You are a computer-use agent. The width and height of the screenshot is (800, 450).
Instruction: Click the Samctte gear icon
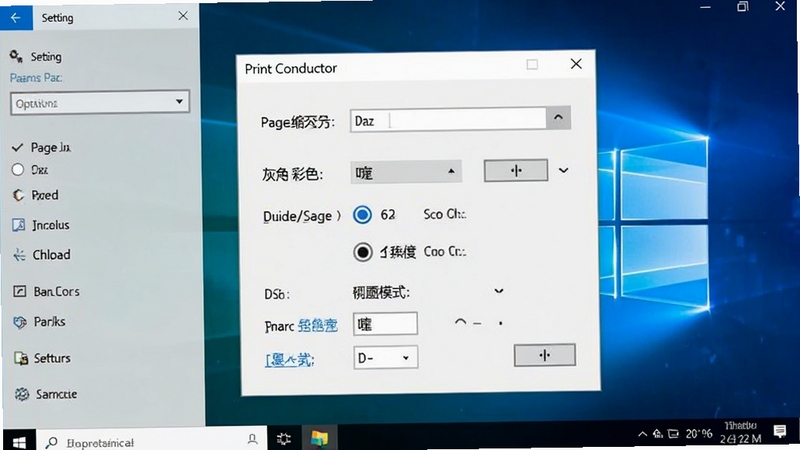click(21, 394)
